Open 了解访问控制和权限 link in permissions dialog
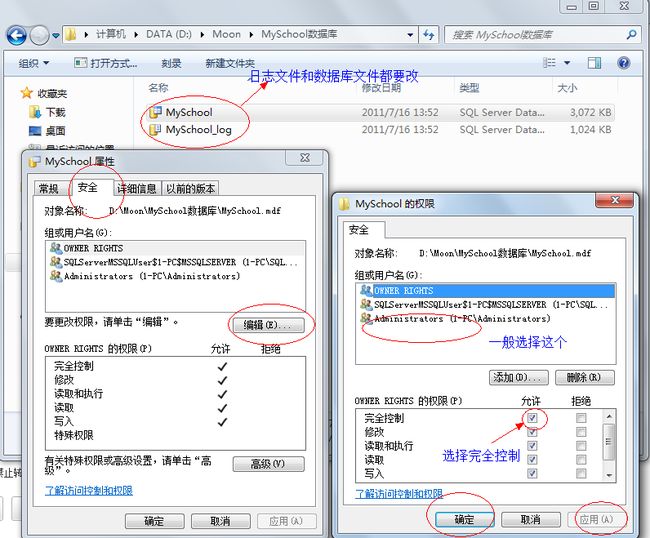The width and height of the screenshot is (650, 538). click(x=399, y=494)
